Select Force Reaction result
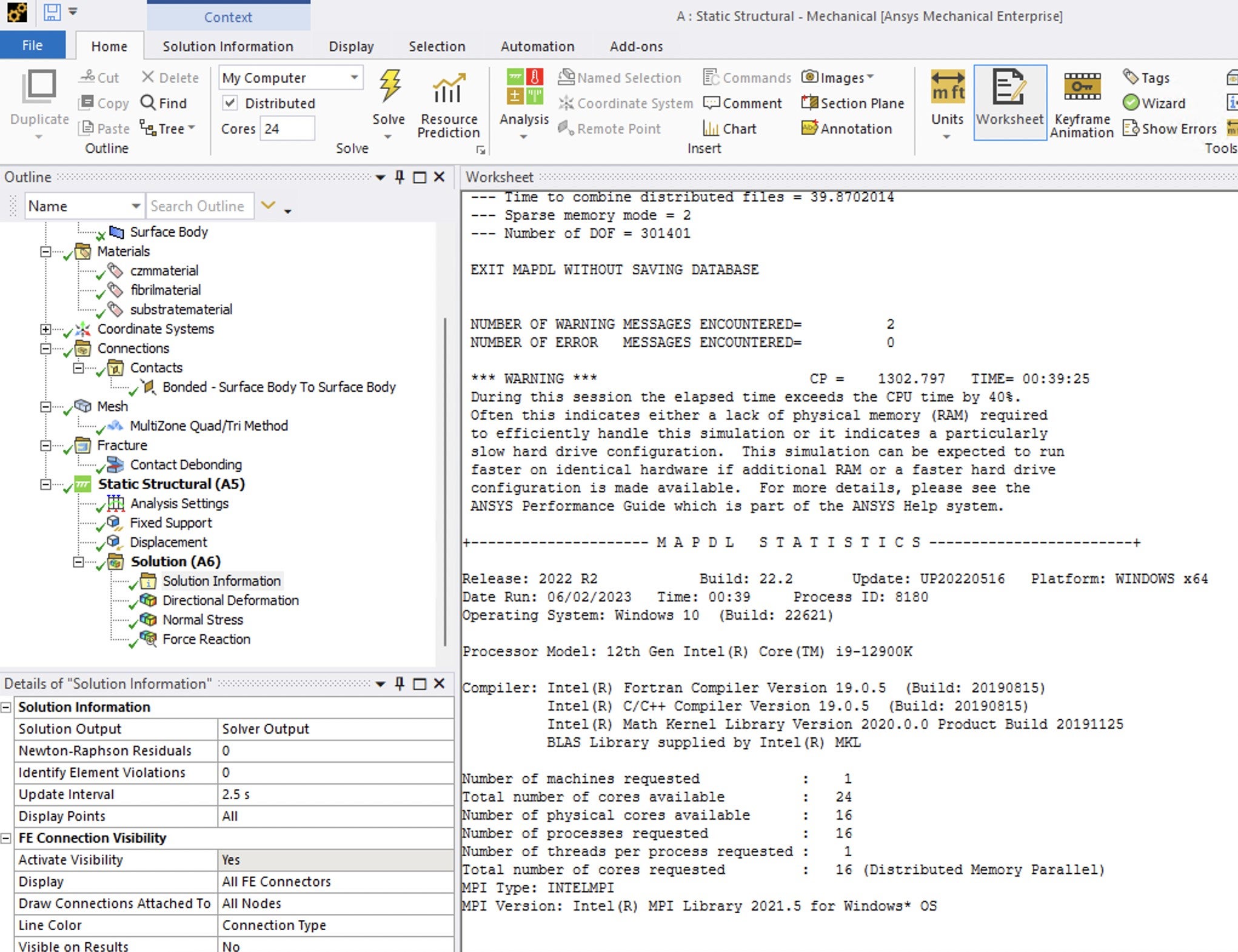Viewport: 1238px width, 952px height. tap(206, 639)
